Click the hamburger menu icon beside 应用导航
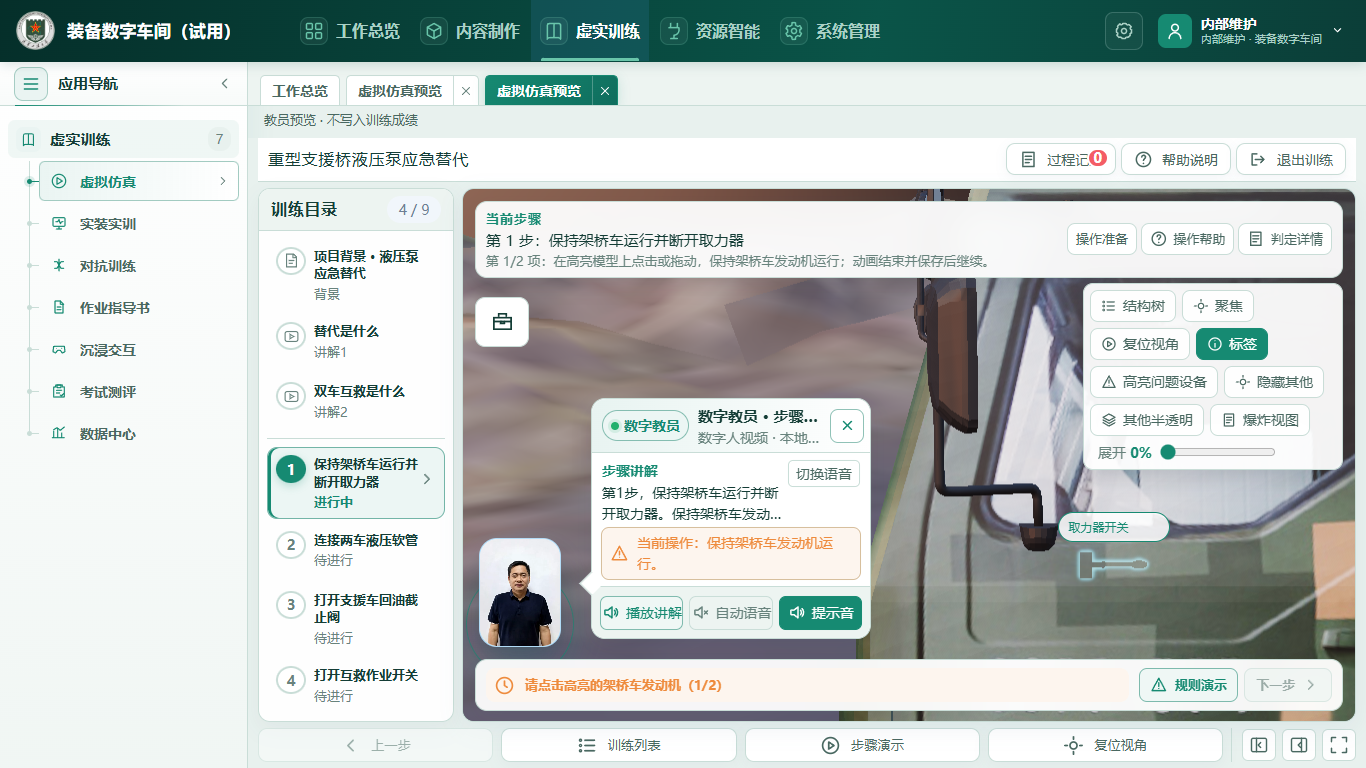The width and height of the screenshot is (1366, 768). (x=31, y=84)
